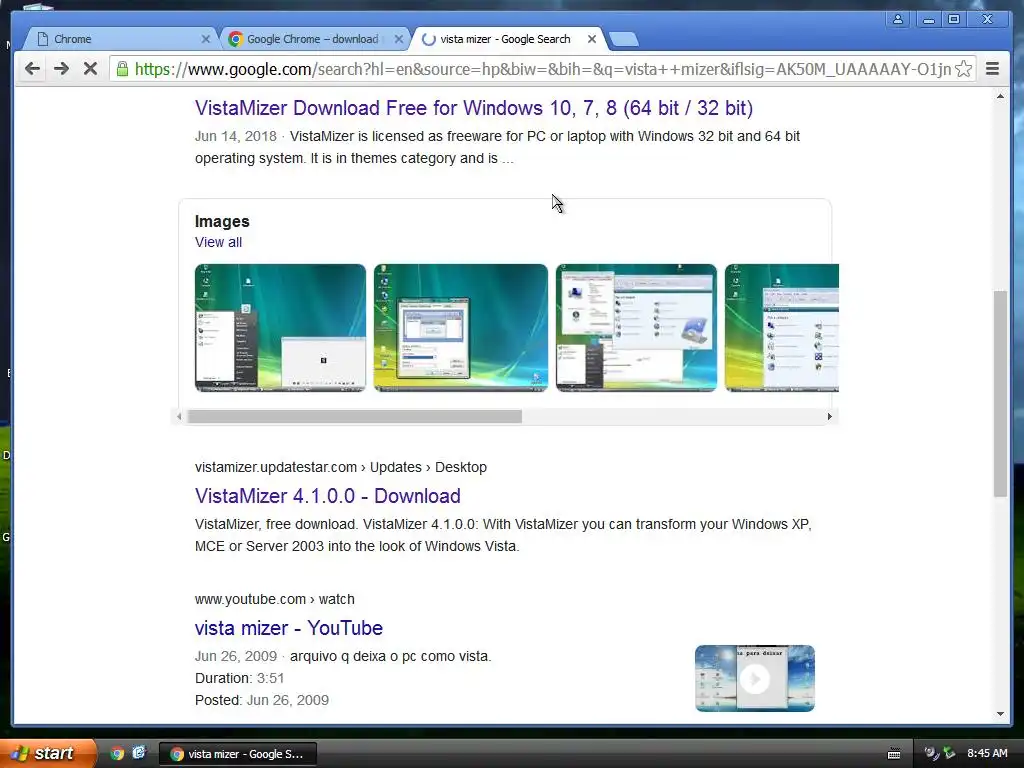Click the page vertical scrollbar thumb
Screen dimensions: 1024x768
[1000, 394]
